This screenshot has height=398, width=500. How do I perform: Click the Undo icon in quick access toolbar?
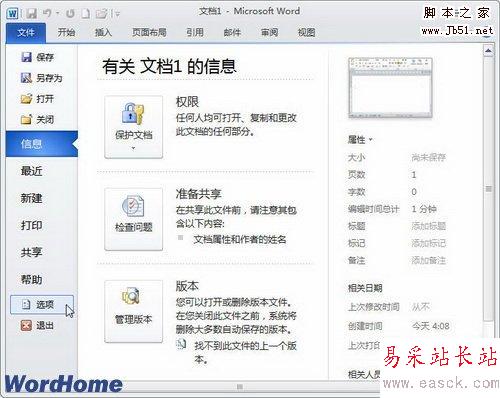(48, 13)
